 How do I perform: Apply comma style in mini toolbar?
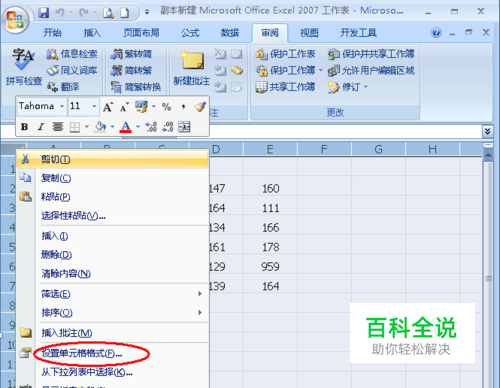point(183,107)
